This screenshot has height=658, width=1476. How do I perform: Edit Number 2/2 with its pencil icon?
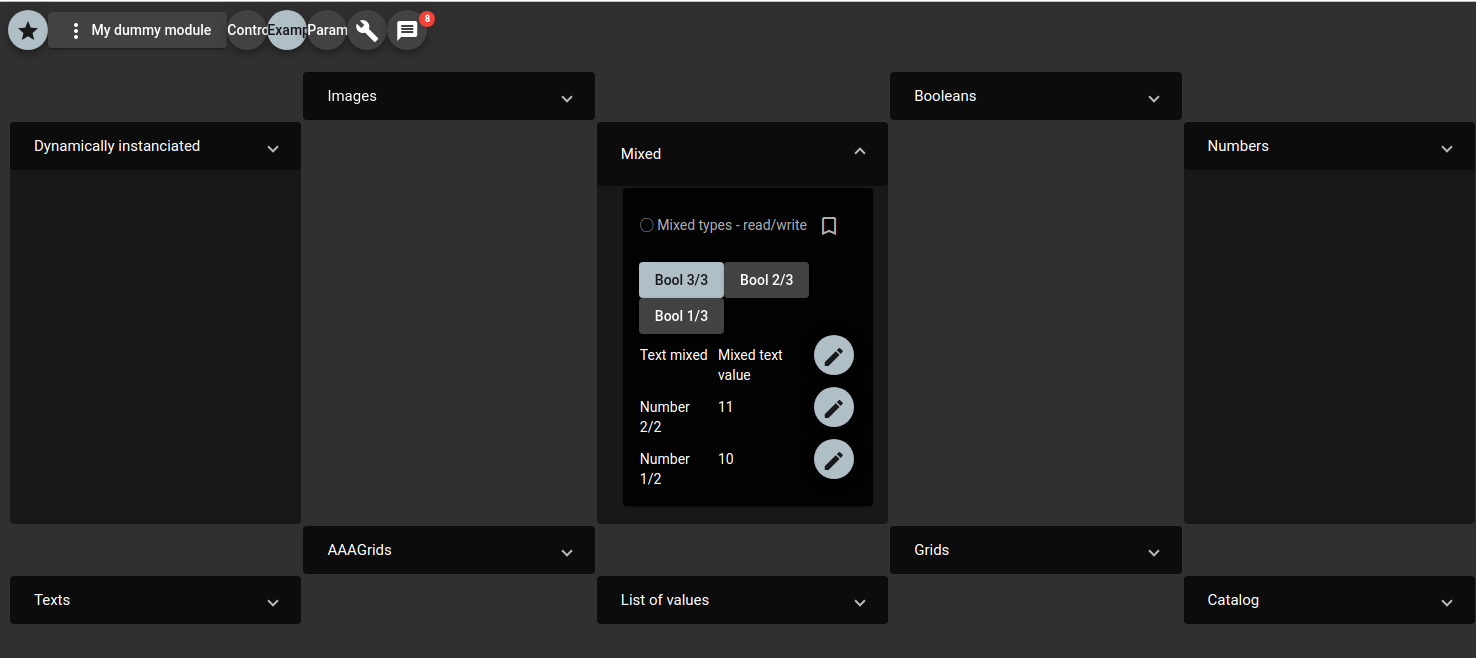coord(834,407)
